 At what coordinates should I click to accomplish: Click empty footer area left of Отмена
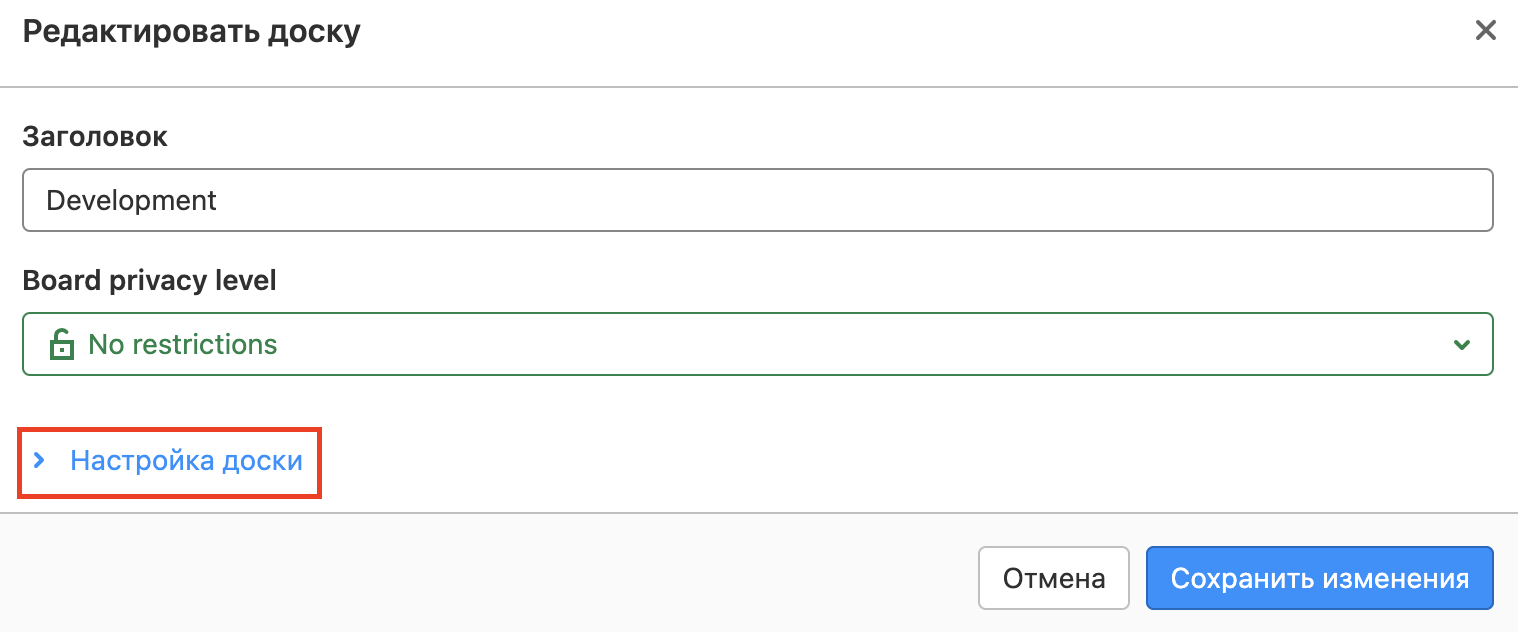500,578
